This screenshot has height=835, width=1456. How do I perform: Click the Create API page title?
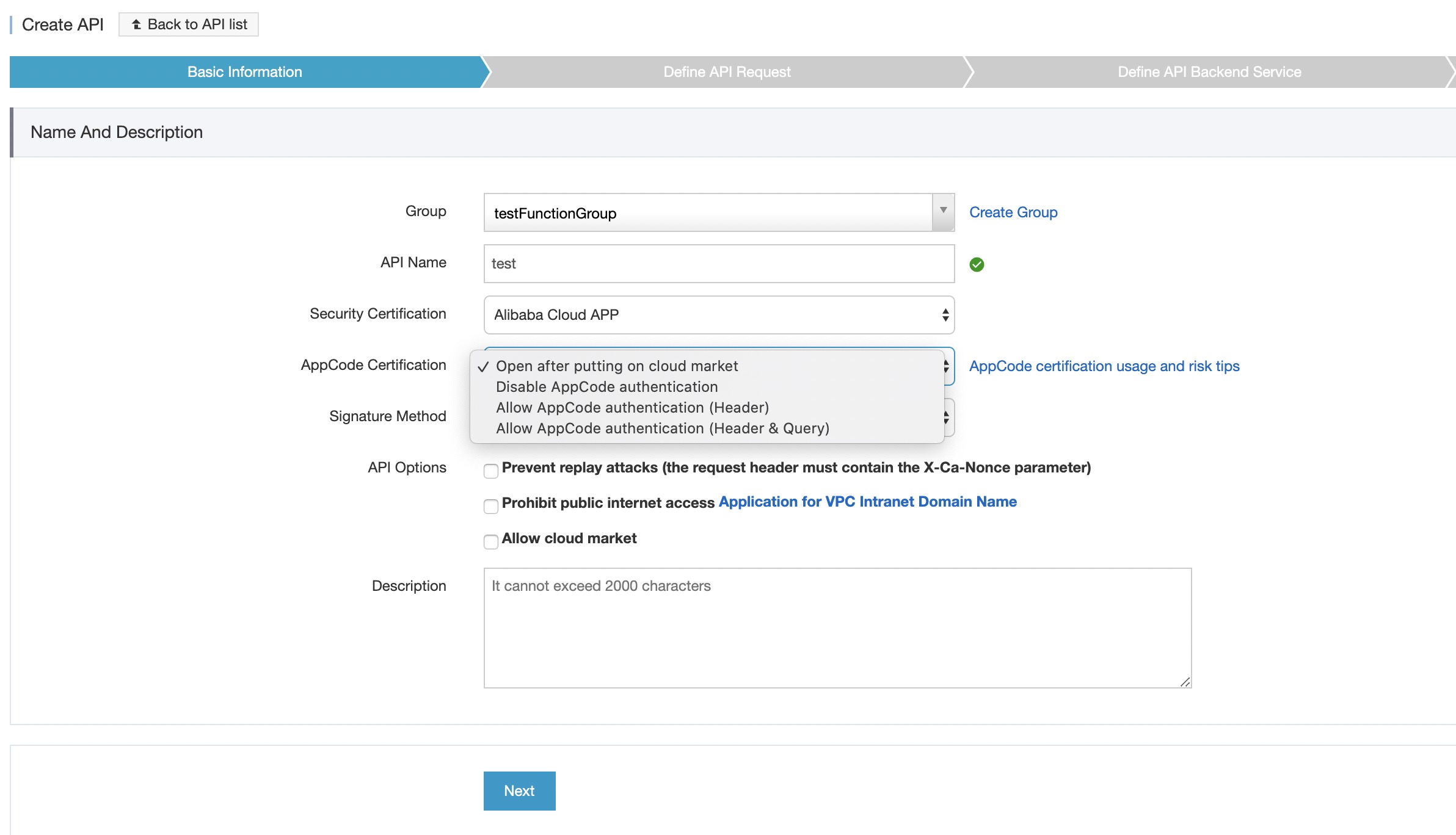tap(62, 24)
